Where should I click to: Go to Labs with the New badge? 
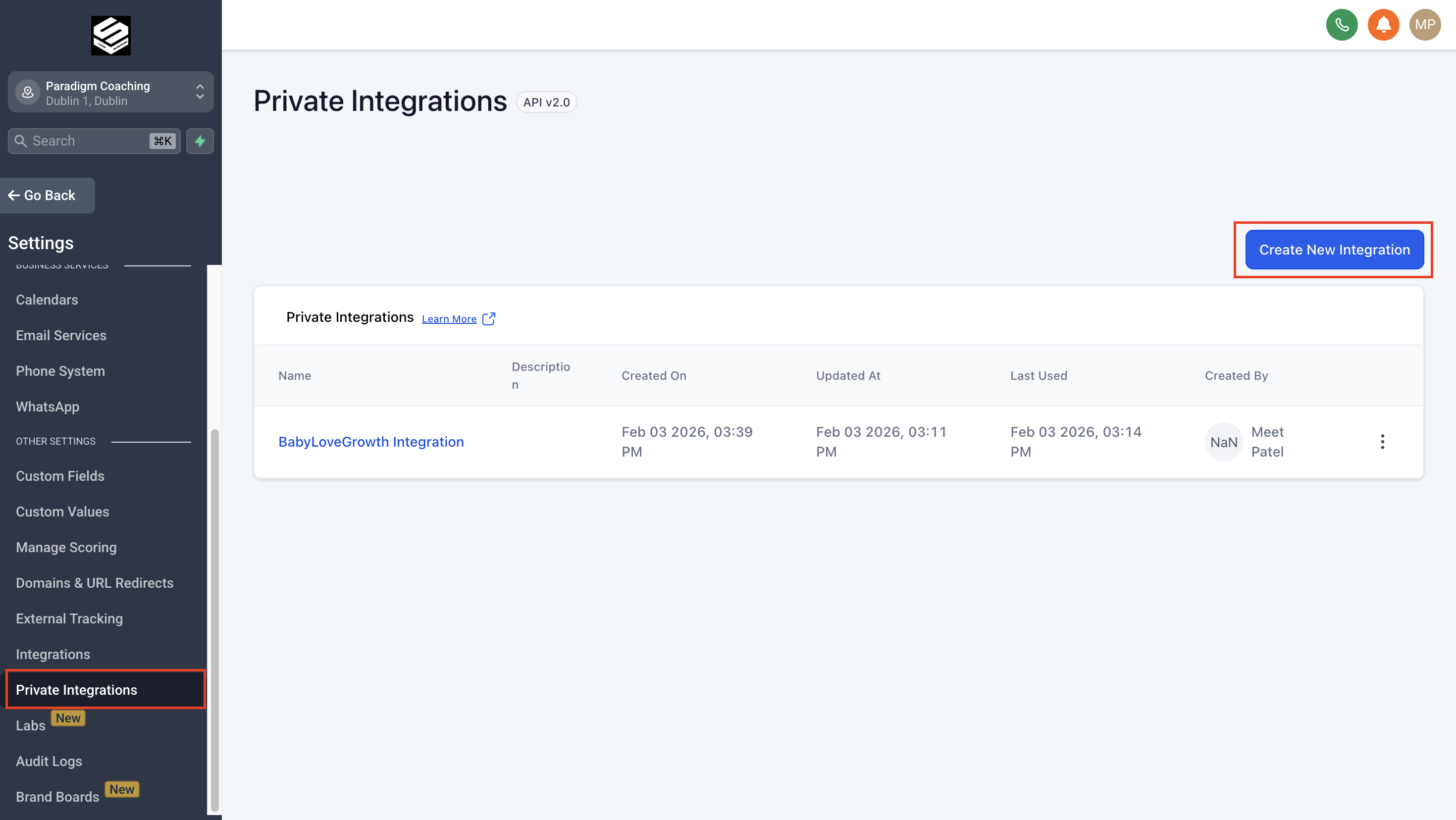coord(31,725)
